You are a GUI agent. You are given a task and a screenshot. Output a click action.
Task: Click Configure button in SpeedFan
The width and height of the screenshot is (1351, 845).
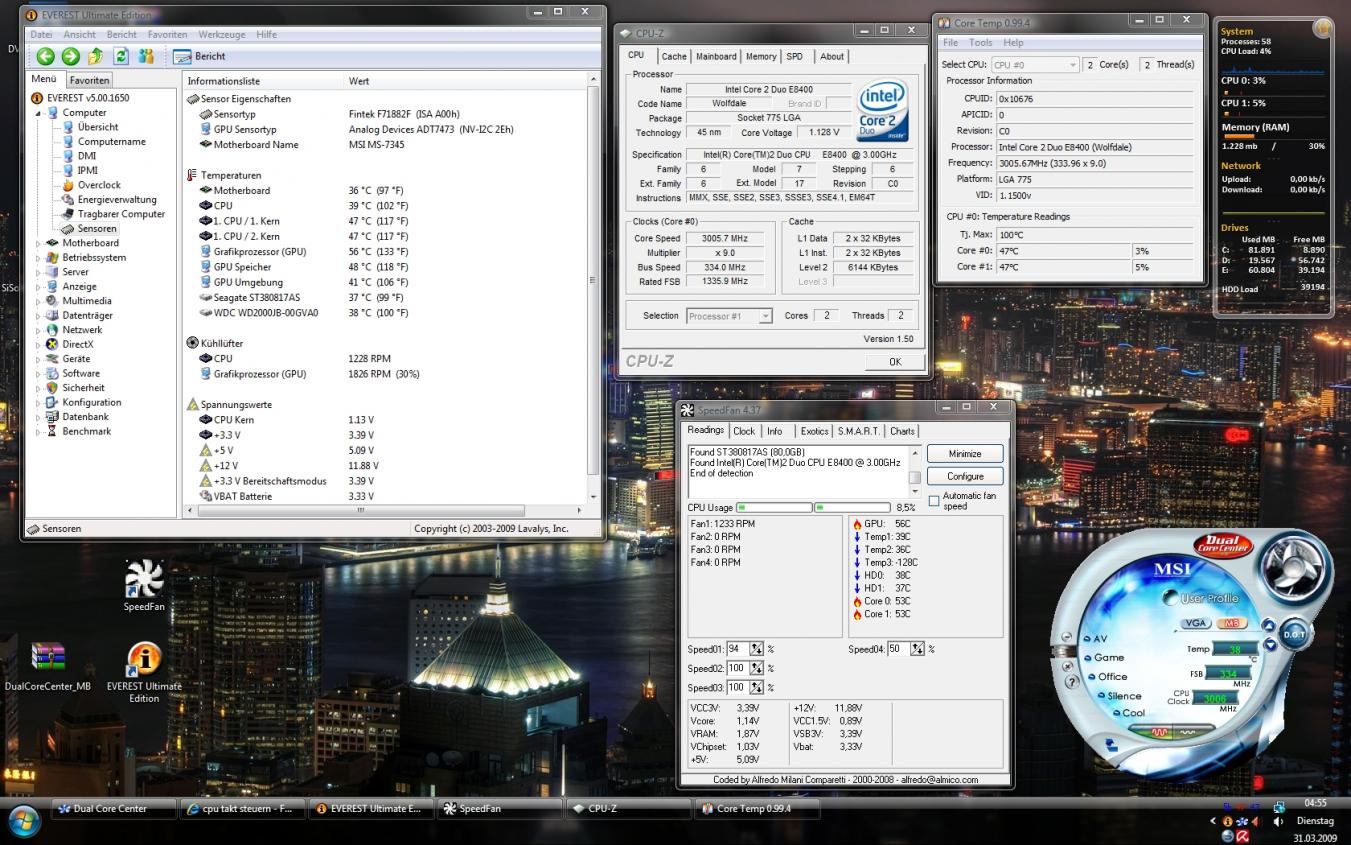click(965, 476)
